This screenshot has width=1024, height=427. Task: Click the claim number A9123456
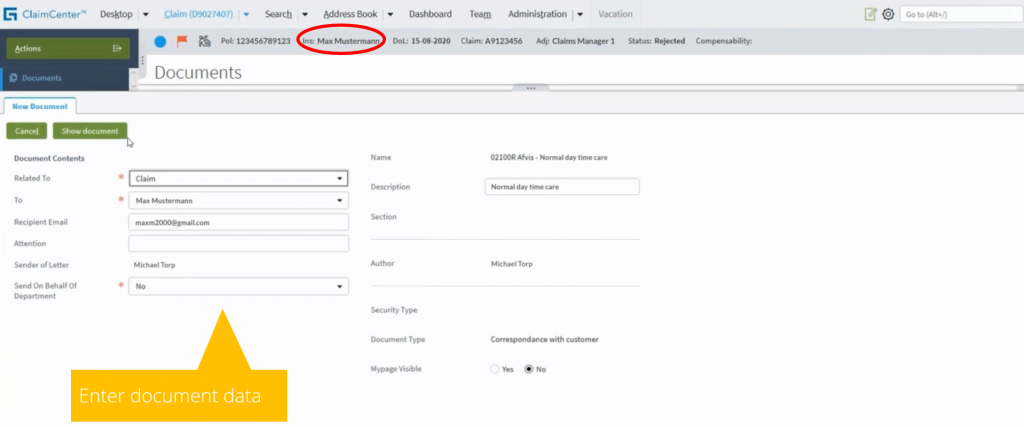pos(503,41)
